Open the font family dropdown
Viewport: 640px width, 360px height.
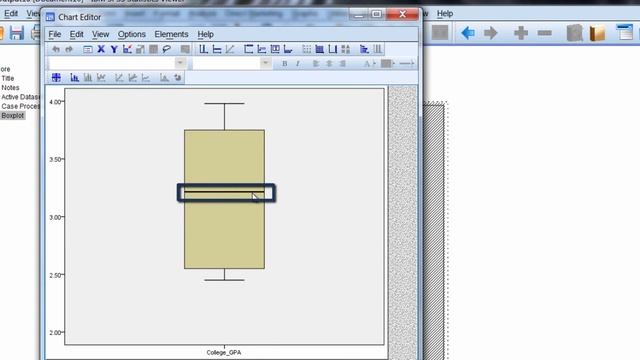click(180, 63)
